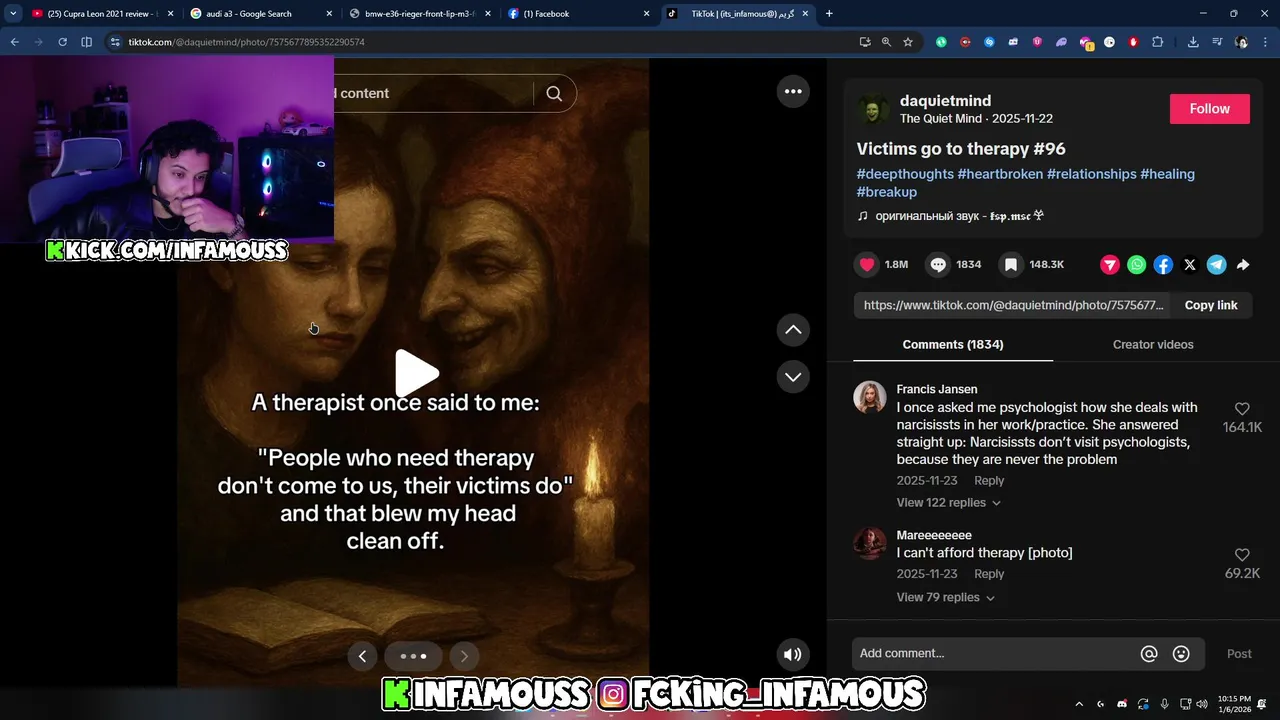Viewport: 1280px width, 720px height.
Task: Open the #breakup hashtag
Action: click(x=887, y=192)
